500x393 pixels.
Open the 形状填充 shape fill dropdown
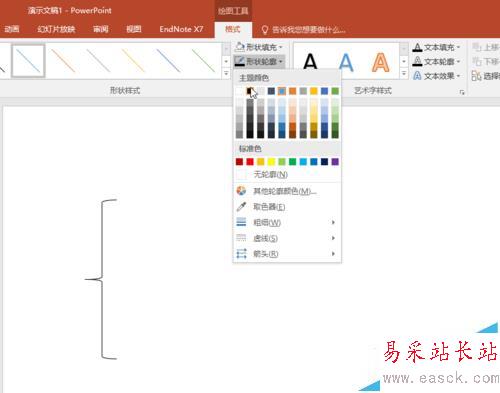pyautogui.click(x=259, y=47)
